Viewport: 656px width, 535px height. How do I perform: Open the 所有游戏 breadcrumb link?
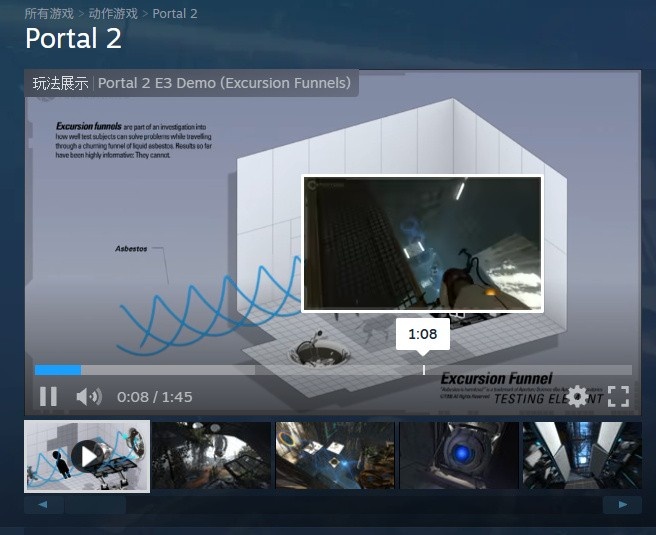click(x=49, y=13)
